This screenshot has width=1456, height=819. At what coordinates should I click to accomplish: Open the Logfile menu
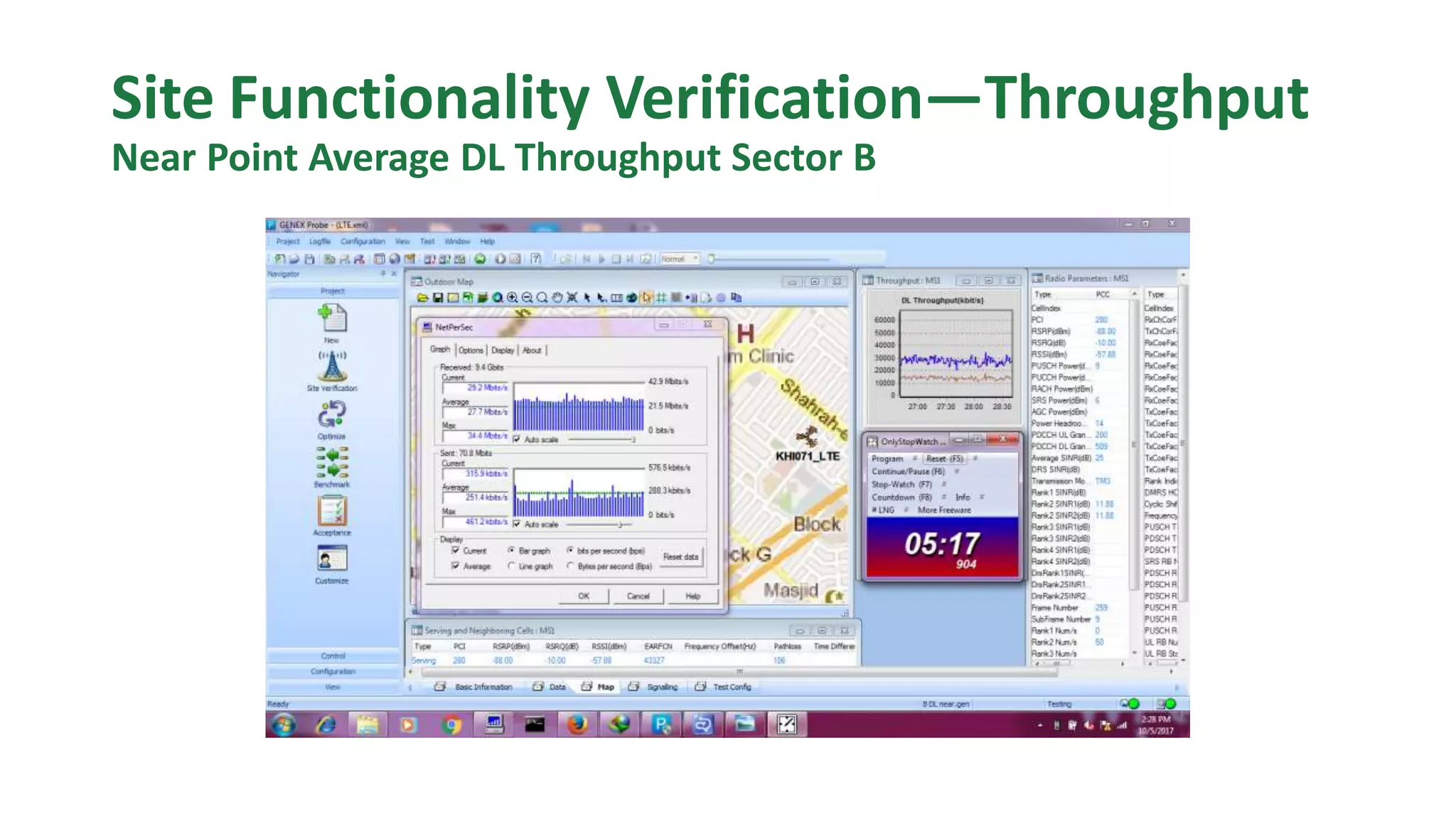pyautogui.click(x=320, y=242)
